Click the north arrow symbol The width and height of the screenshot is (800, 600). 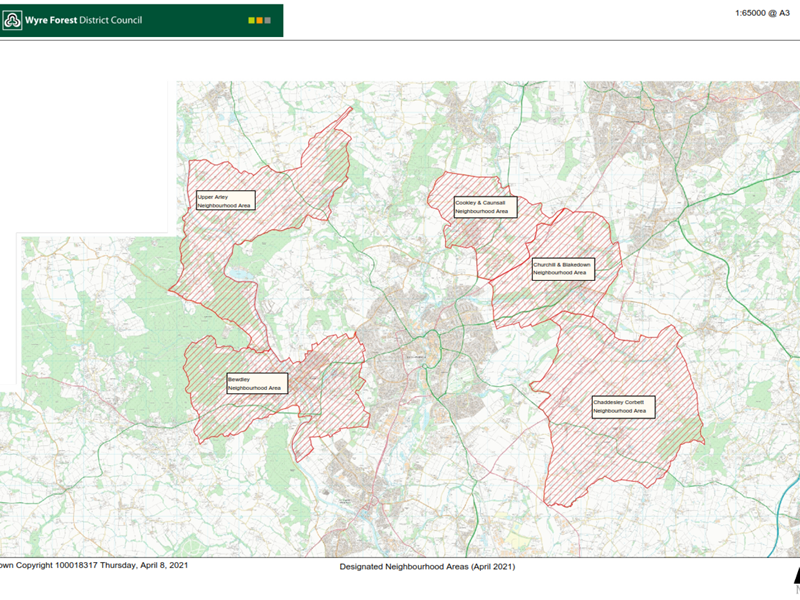point(795,577)
